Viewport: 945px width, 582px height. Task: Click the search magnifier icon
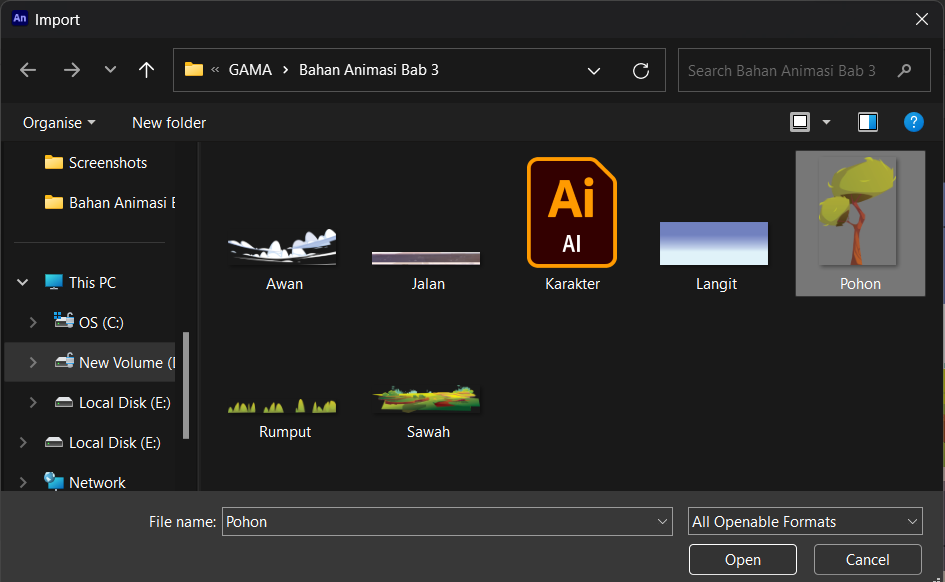[x=904, y=70]
